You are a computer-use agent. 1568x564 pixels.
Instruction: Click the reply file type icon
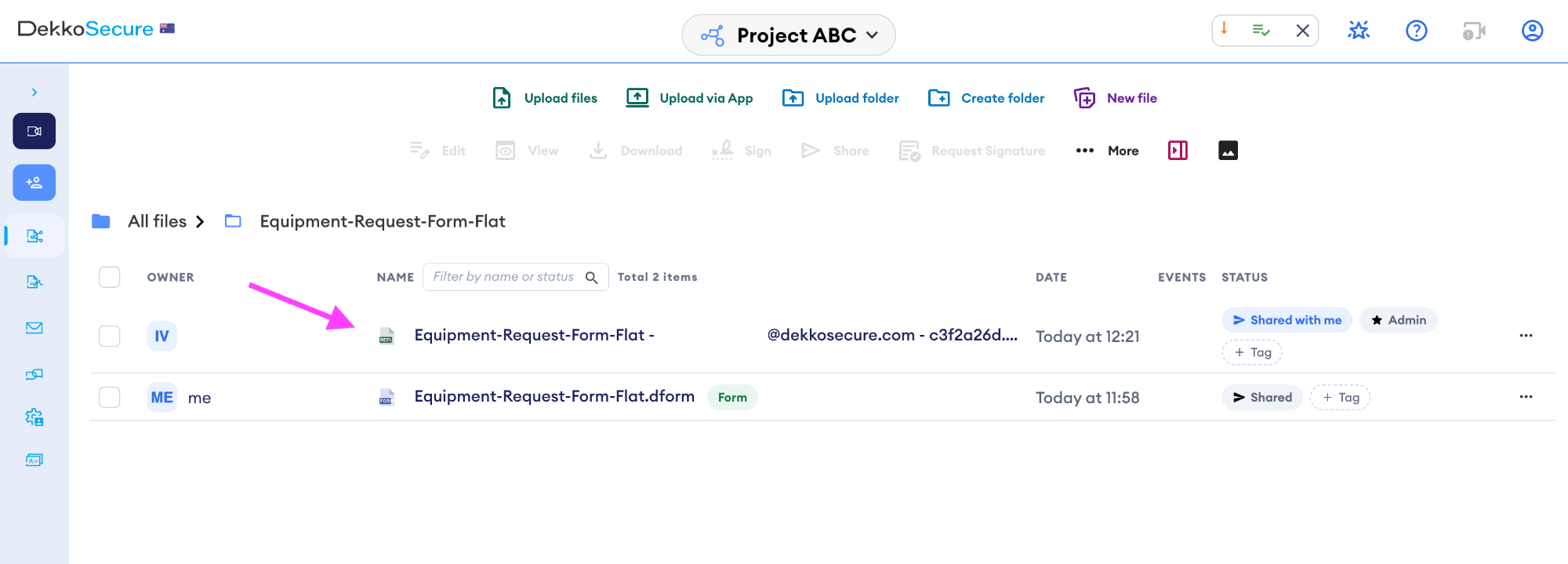pyautogui.click(x=386, y=336)
